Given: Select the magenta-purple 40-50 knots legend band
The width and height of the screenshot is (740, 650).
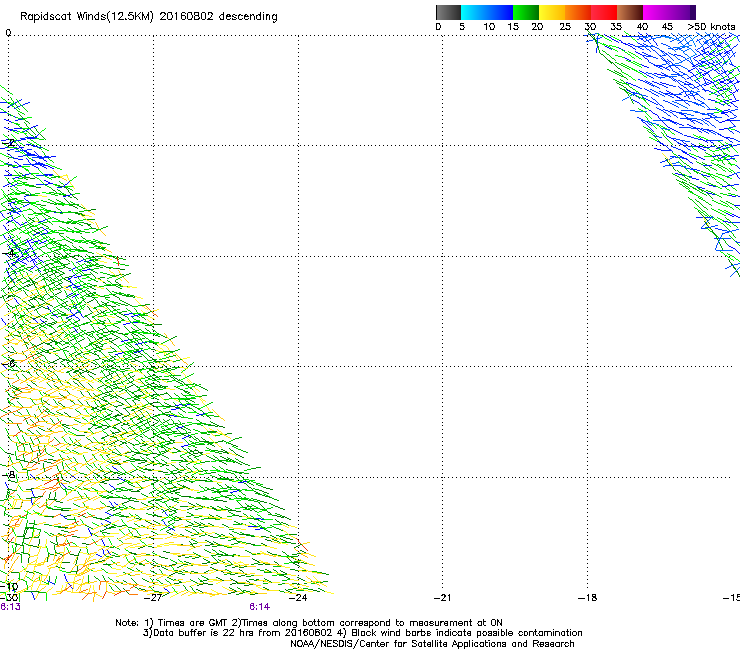Looking at the screenshot, I should click(669, 12).
